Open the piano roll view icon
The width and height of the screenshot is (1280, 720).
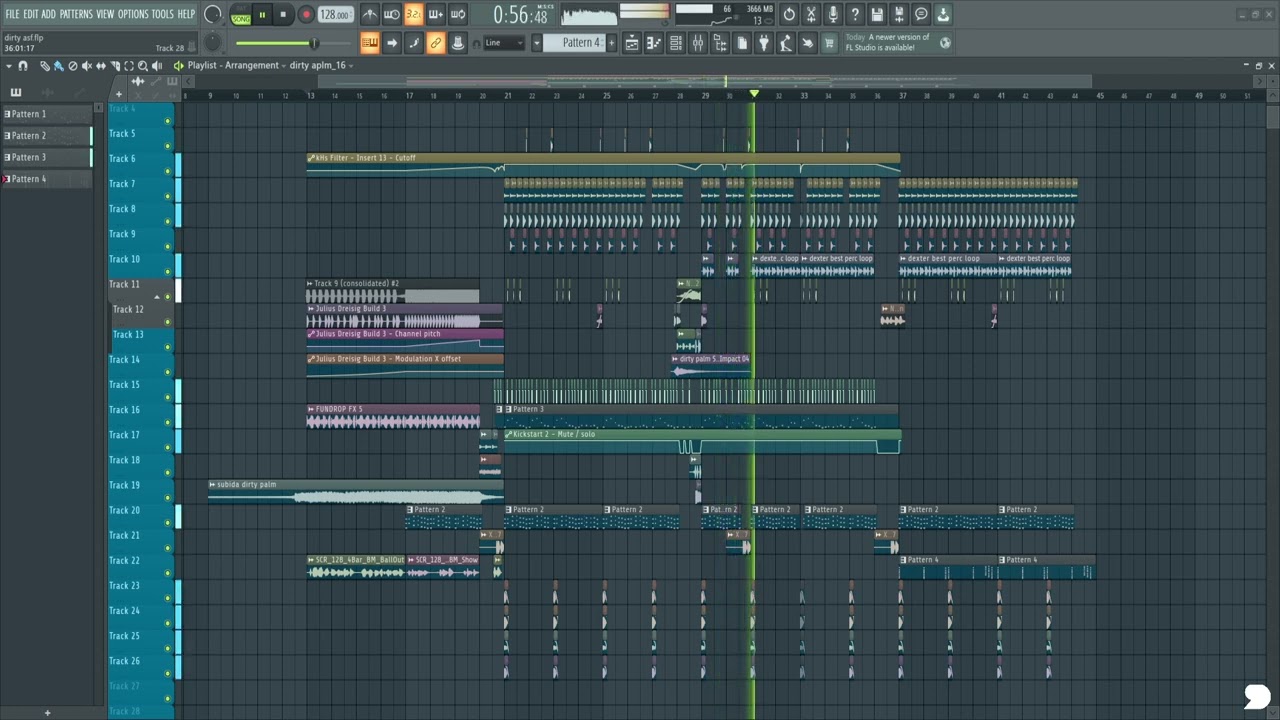pyautogui.click(x=654, y=42)
